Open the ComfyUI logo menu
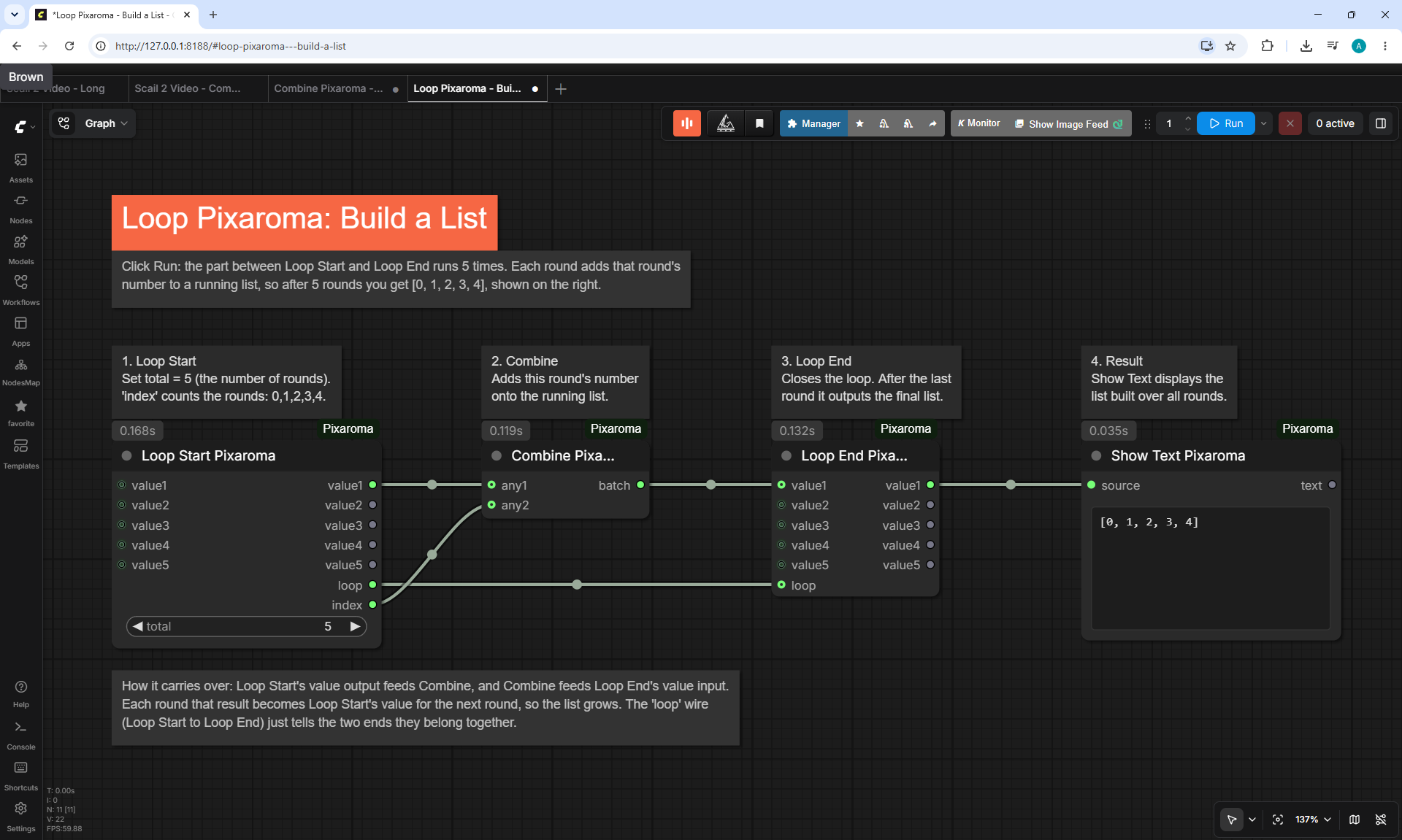This screenshot has width=1402, height=840. (24, 126)
